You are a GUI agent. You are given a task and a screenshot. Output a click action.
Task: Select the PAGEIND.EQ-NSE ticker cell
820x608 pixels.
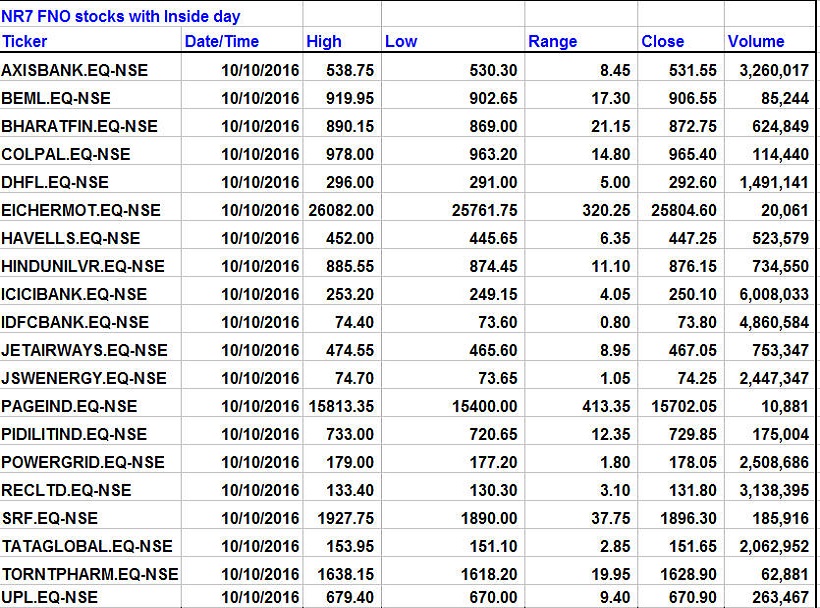coord(69,406)
